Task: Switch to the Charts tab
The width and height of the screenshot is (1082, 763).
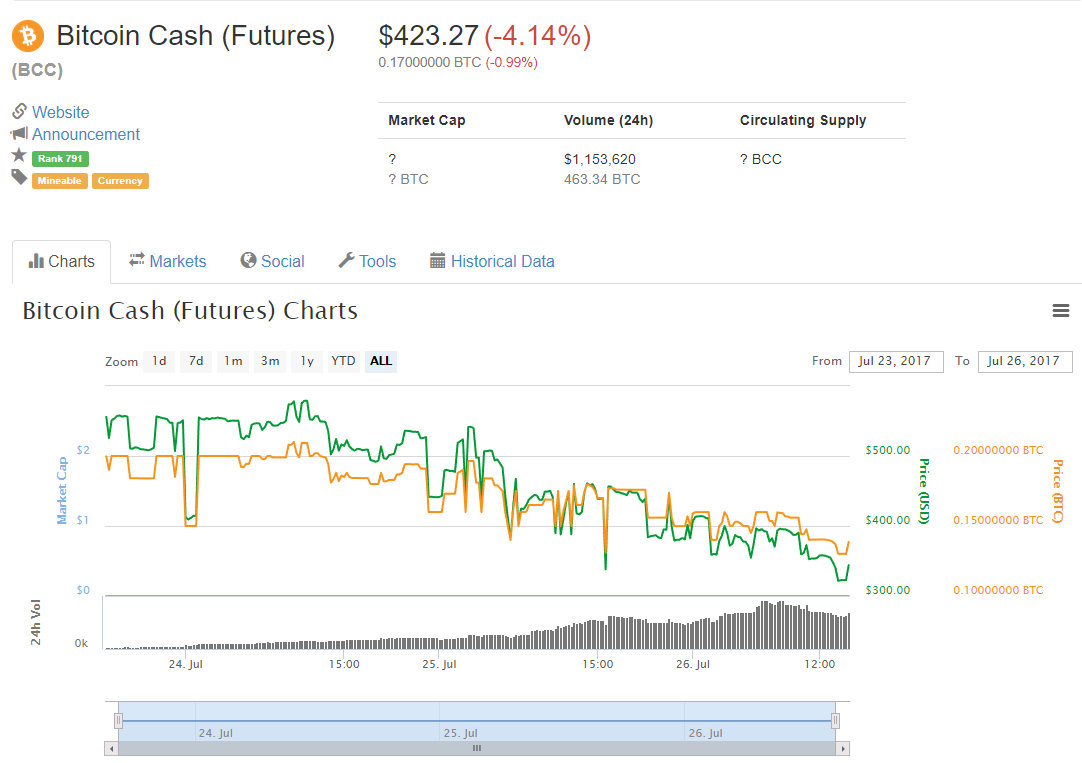Action: click(x=61, y=261)
